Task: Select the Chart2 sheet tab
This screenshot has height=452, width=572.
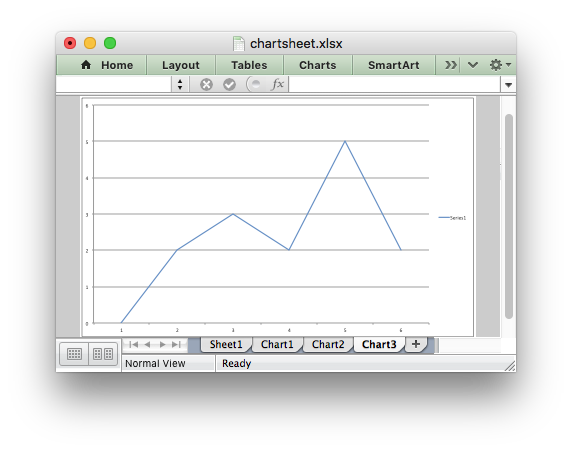Action: 328,344
